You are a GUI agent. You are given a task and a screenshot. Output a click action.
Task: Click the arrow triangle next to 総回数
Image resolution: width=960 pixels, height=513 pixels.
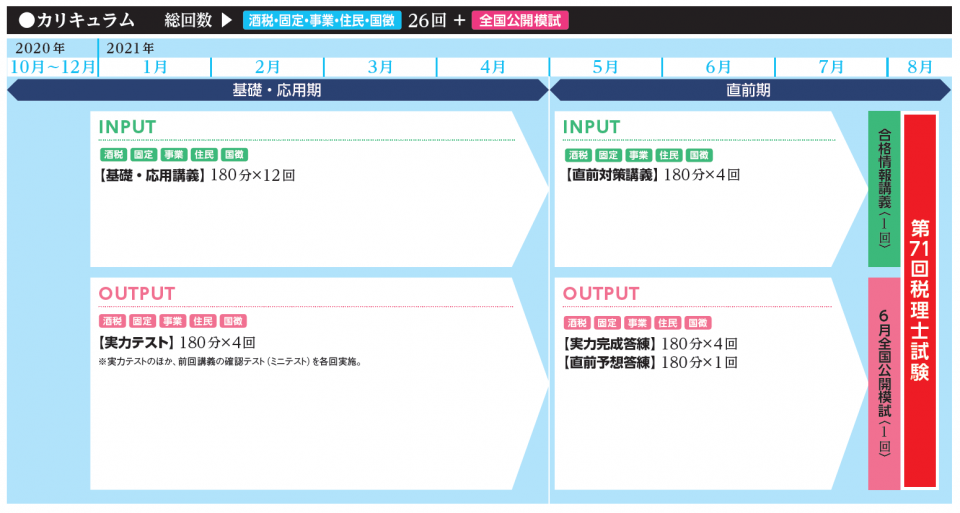pos(226,20)
